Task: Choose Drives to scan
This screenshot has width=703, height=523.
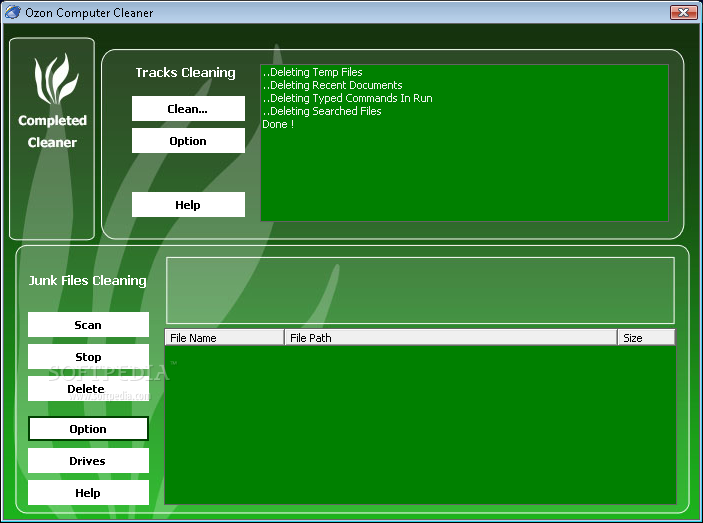Action: click(x=88, y=461)
